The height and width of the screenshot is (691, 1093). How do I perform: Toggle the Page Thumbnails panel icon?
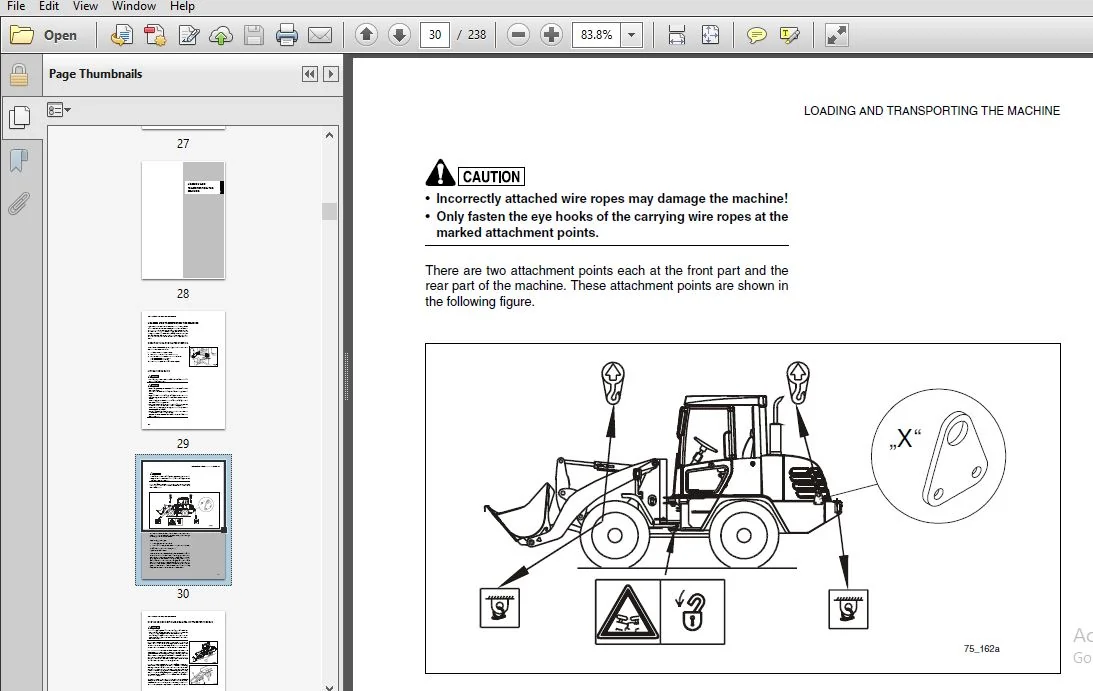(x=19, y=117)
